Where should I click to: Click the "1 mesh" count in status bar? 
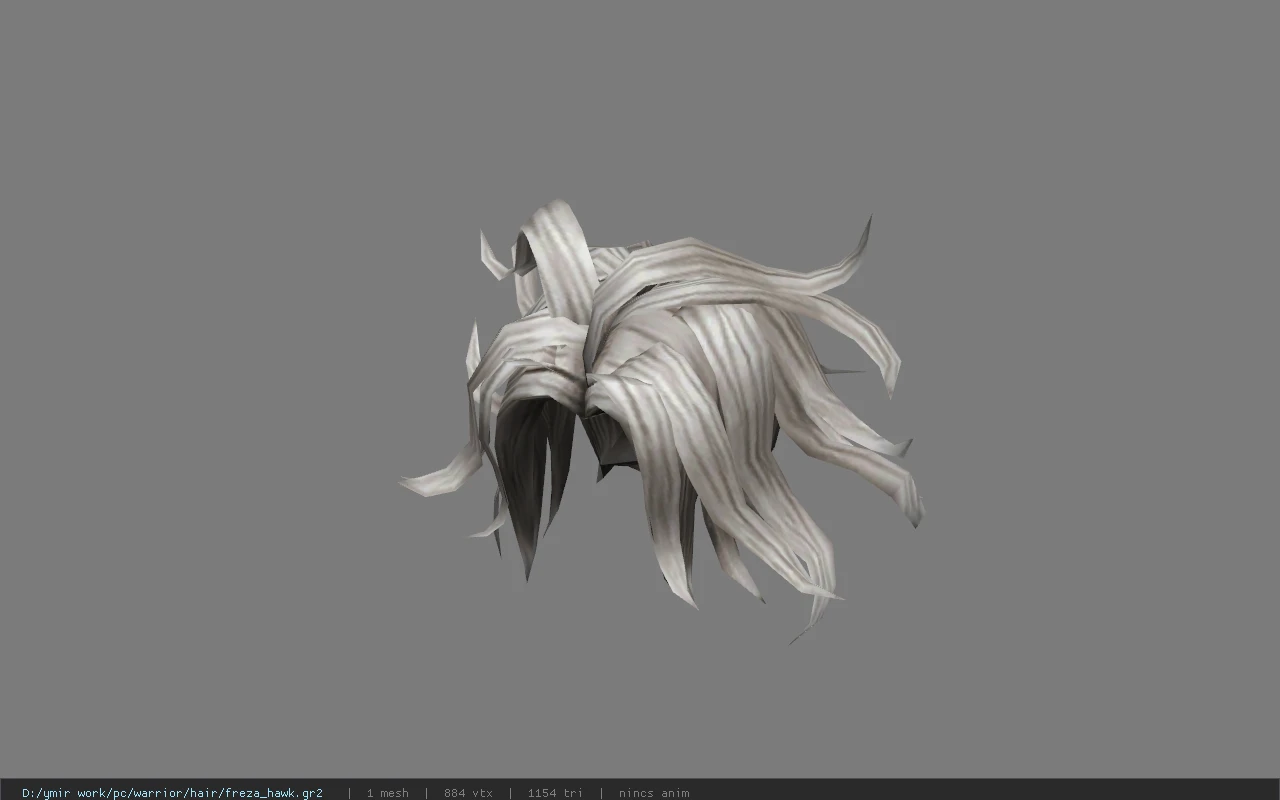click(387, 793)
